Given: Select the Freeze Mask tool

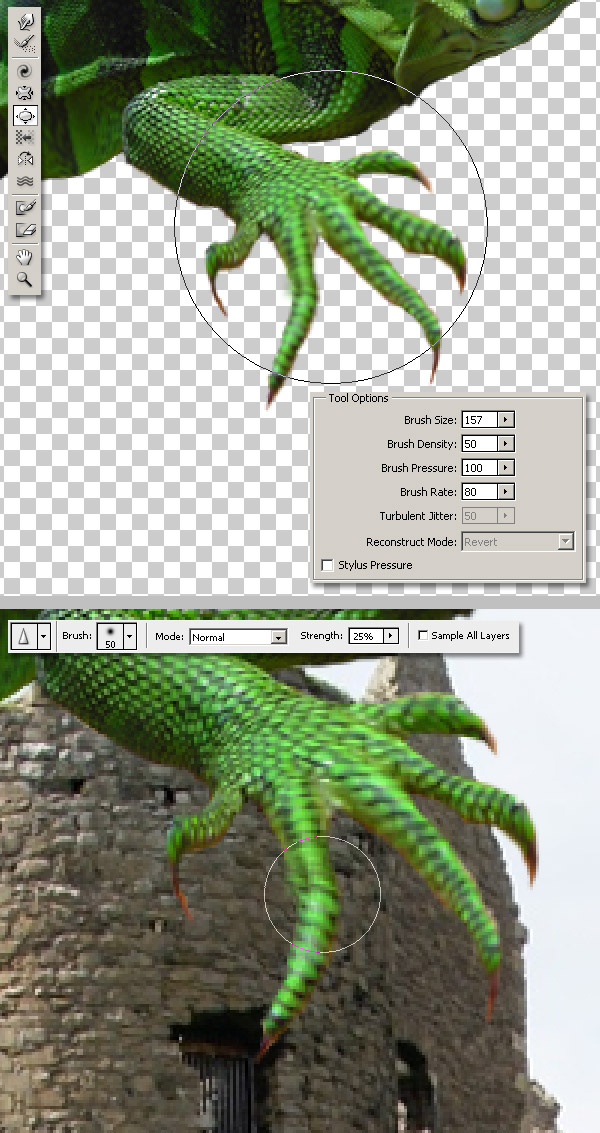Looking at the screenshot, I should coord(25,207).
